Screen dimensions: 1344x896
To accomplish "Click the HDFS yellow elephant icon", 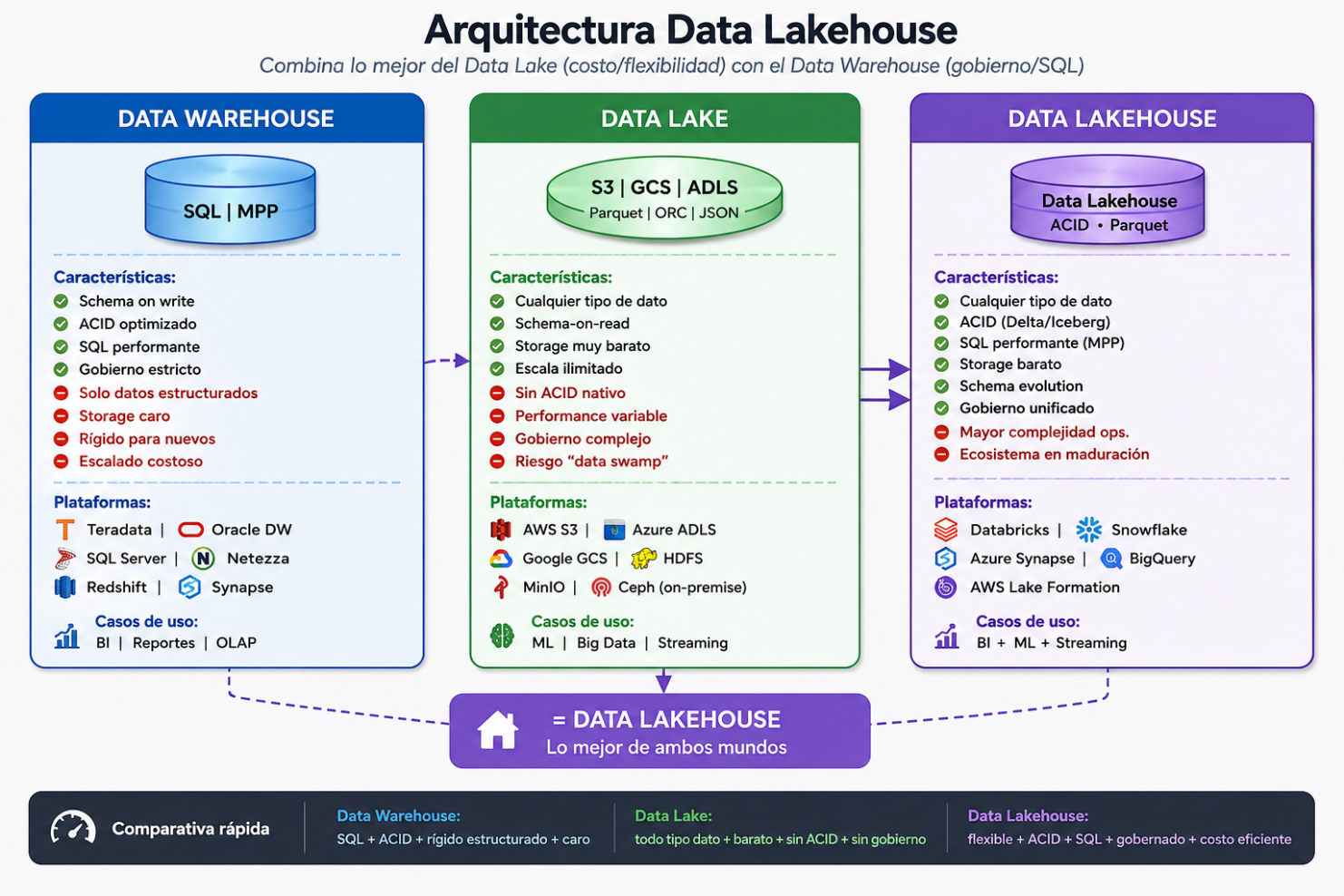I will click(x=644, y=559).
